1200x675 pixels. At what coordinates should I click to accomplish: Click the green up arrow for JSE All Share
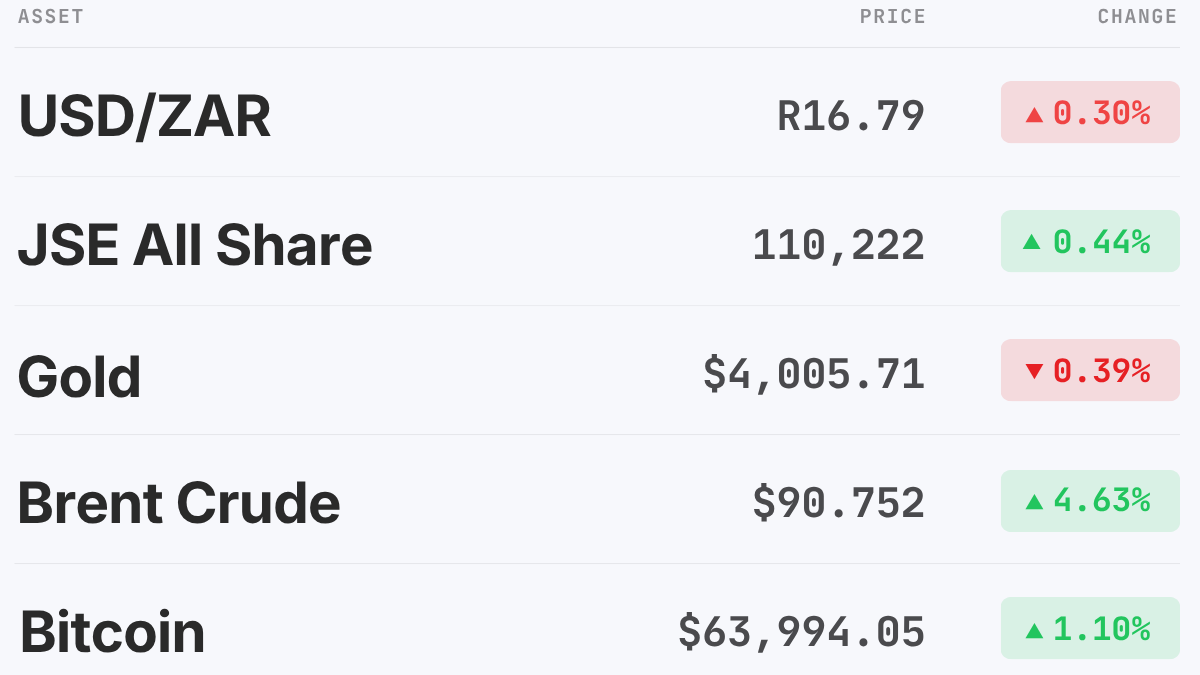pos(1034,242)
